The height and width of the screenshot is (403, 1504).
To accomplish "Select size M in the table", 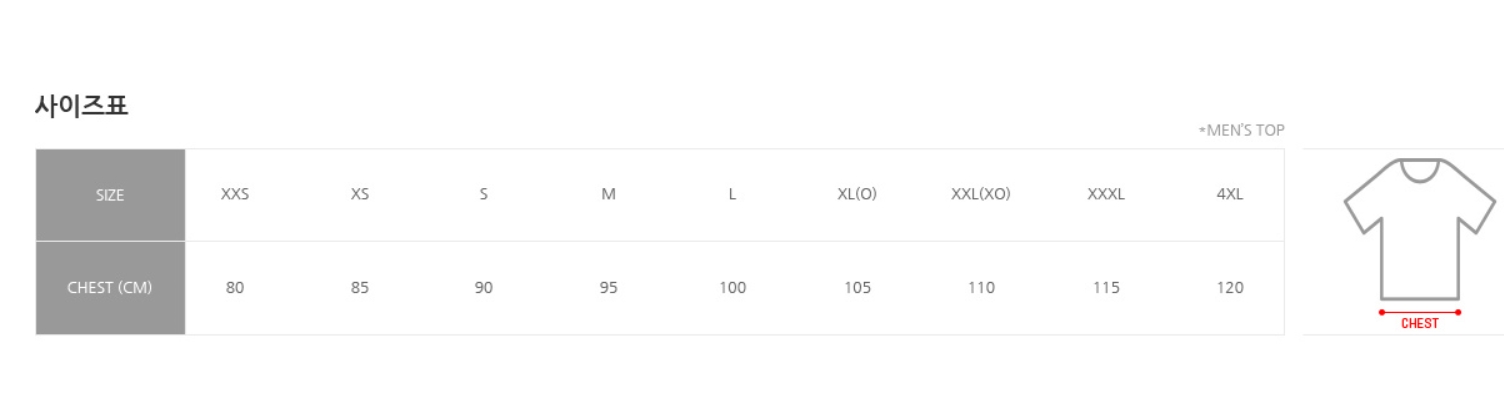I will (x=608, y=195).
